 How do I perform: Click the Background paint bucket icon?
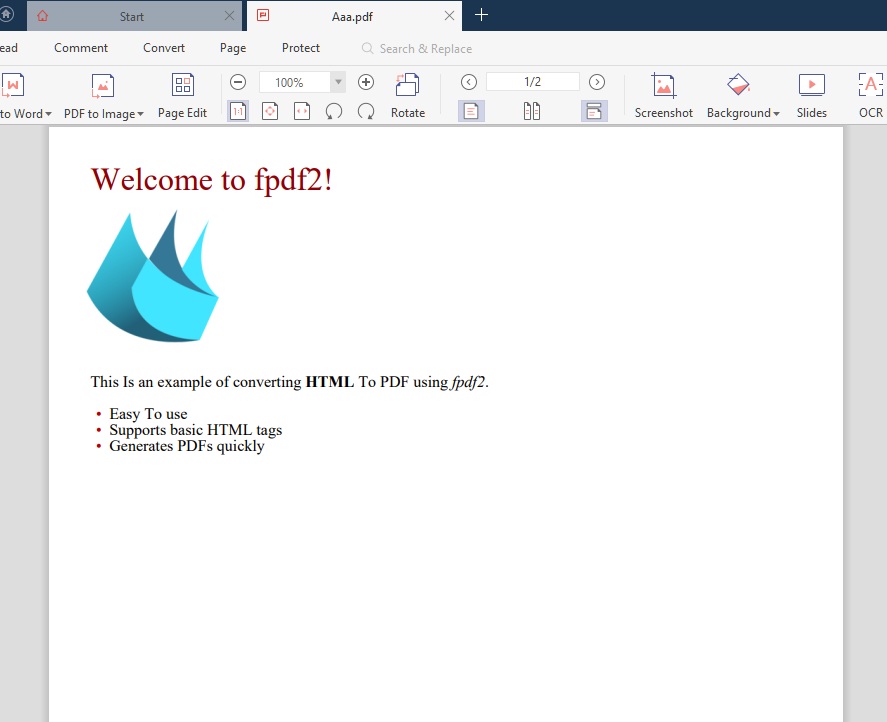[738, 85]
